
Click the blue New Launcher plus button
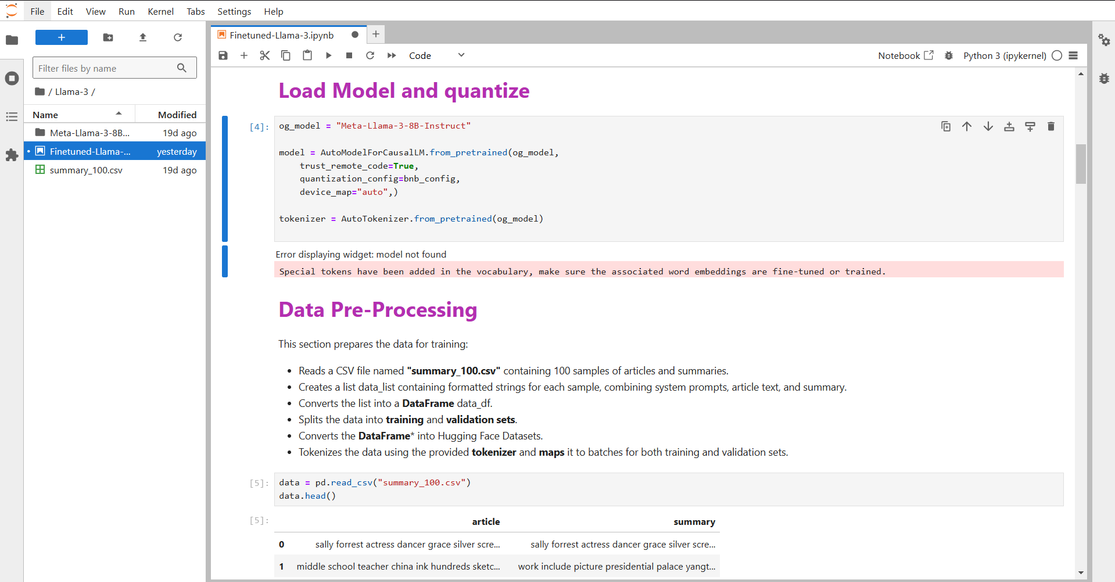pos(61,37)
